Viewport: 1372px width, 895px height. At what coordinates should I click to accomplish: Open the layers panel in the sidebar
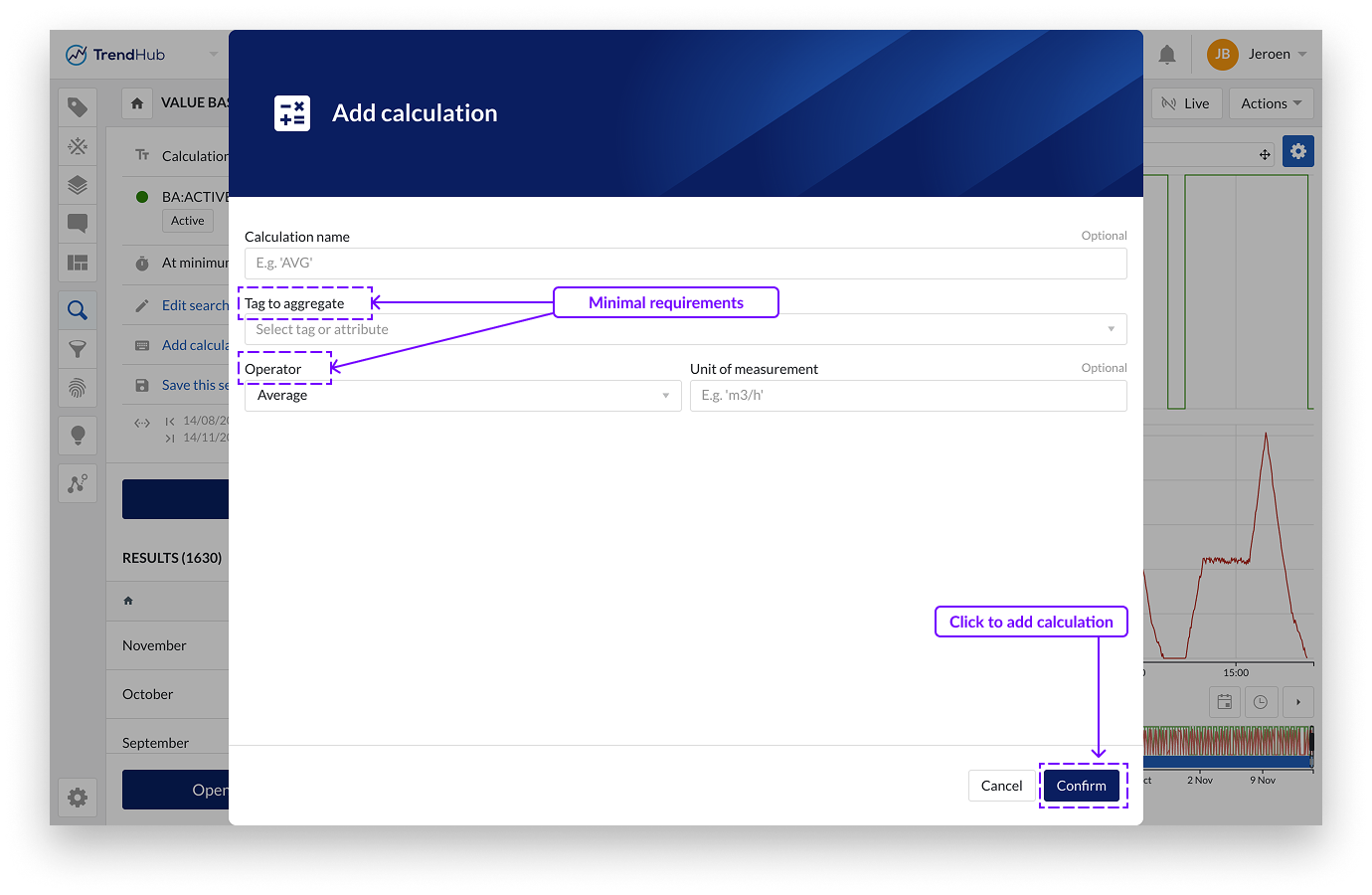point(78,185)
